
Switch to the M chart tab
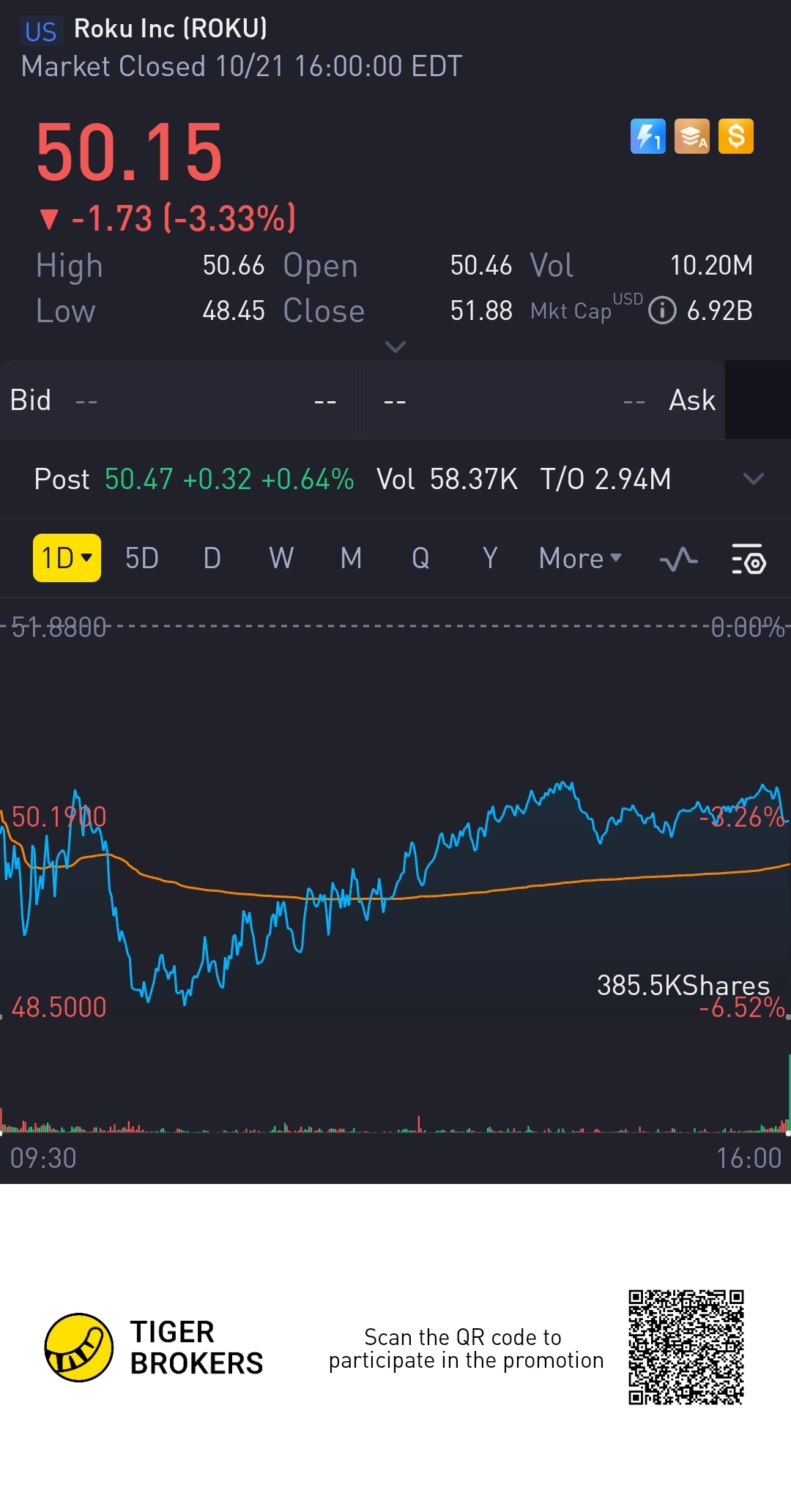pos(352,558)
